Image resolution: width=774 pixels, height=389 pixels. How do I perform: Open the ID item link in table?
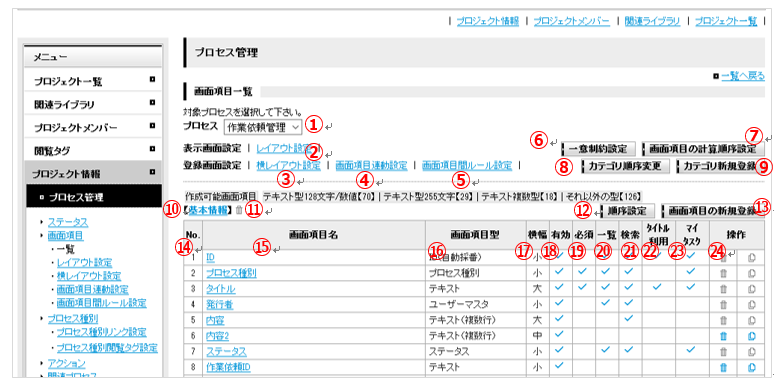[210, 257]
